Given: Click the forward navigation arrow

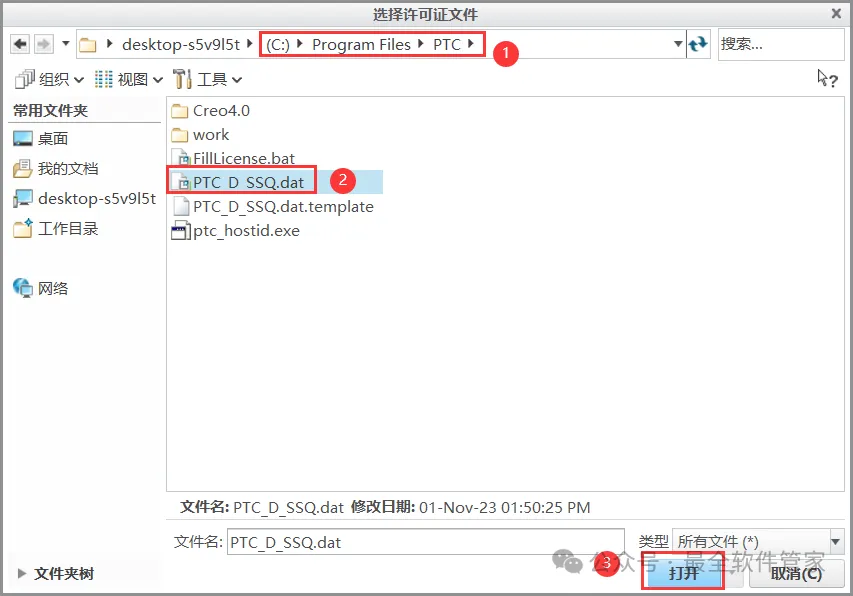Looking at the screenshot, I should click(x=44, y=44).
